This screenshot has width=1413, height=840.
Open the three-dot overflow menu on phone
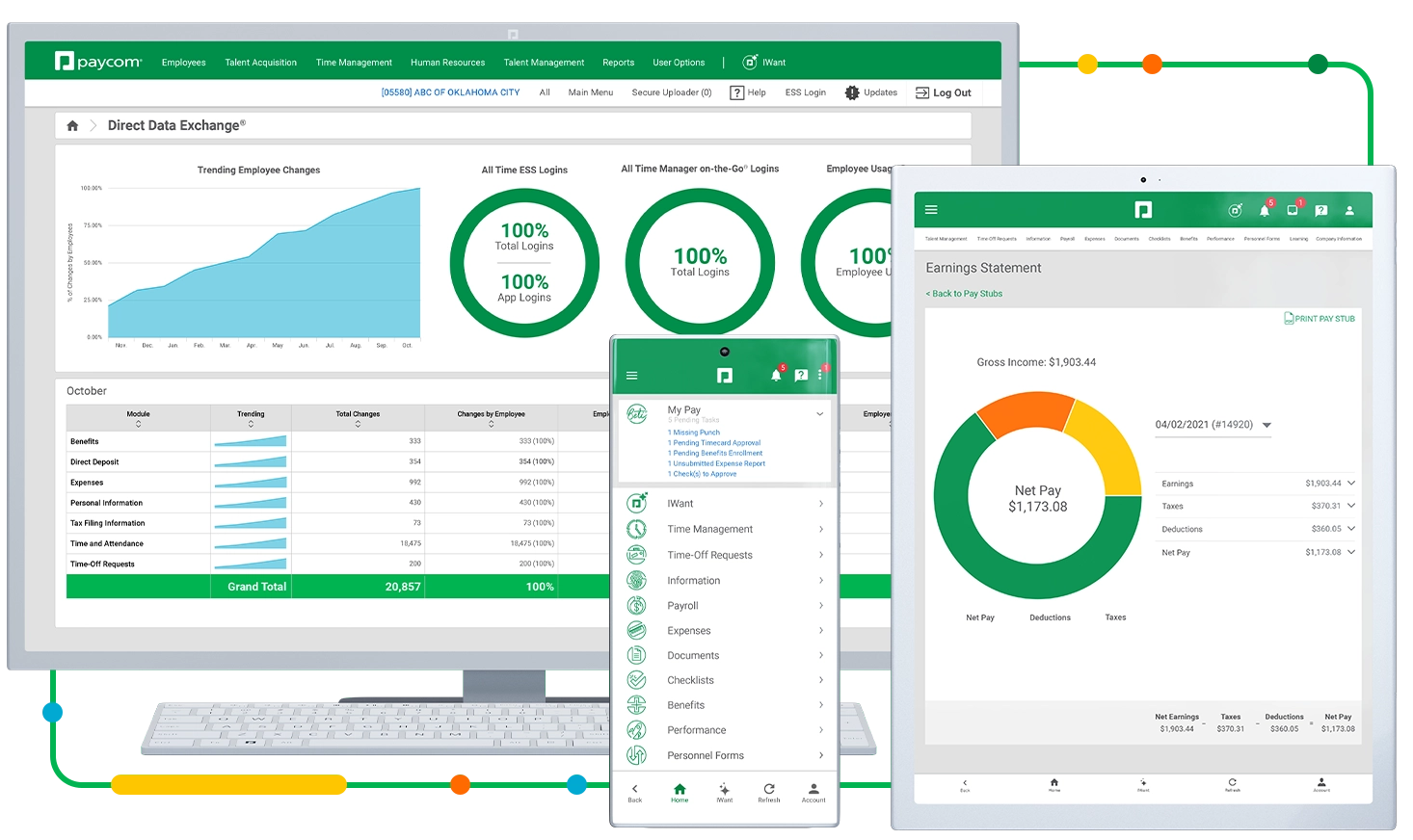click(820, 376)
